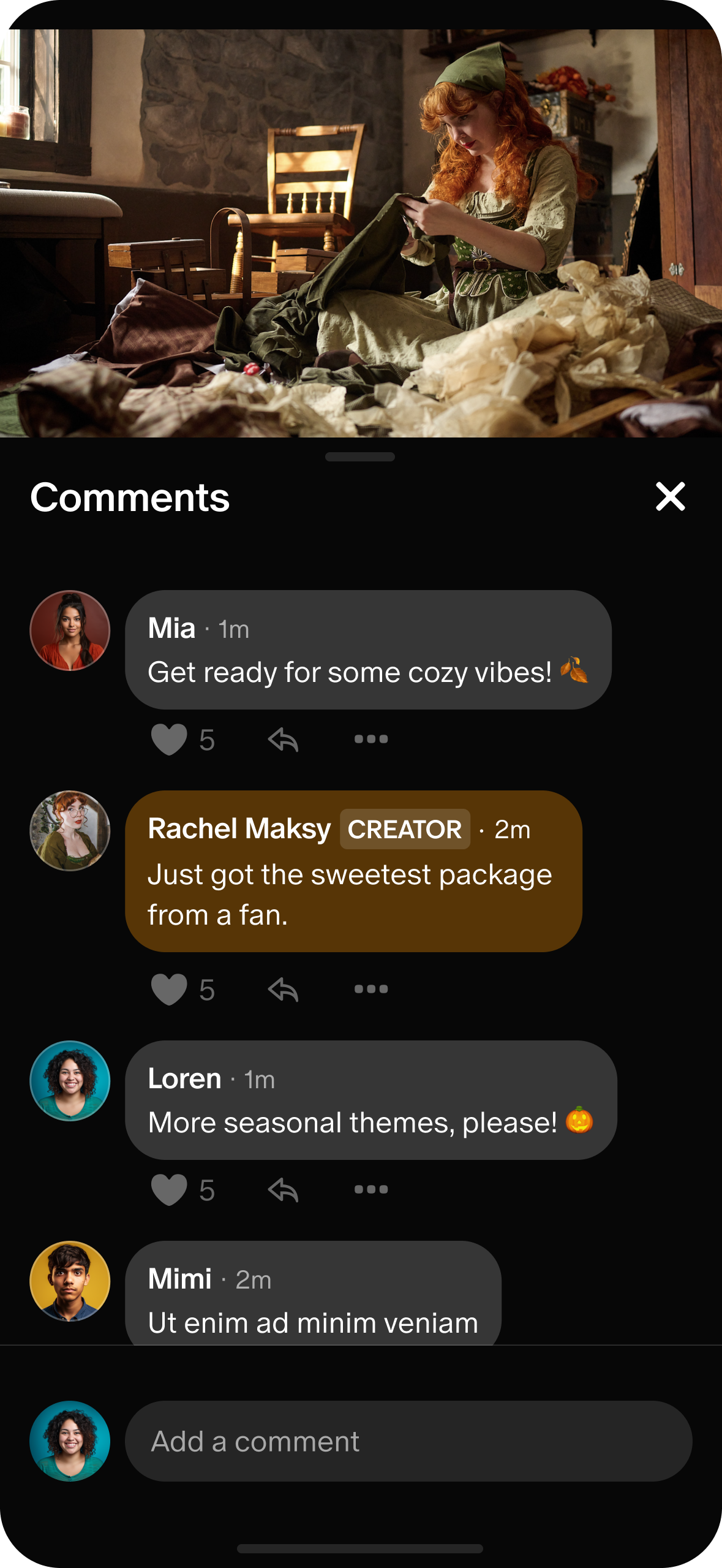Tap your own avatar beside comment box
The width and height of the screenshot is (722, 1568).
point(70,1441)
